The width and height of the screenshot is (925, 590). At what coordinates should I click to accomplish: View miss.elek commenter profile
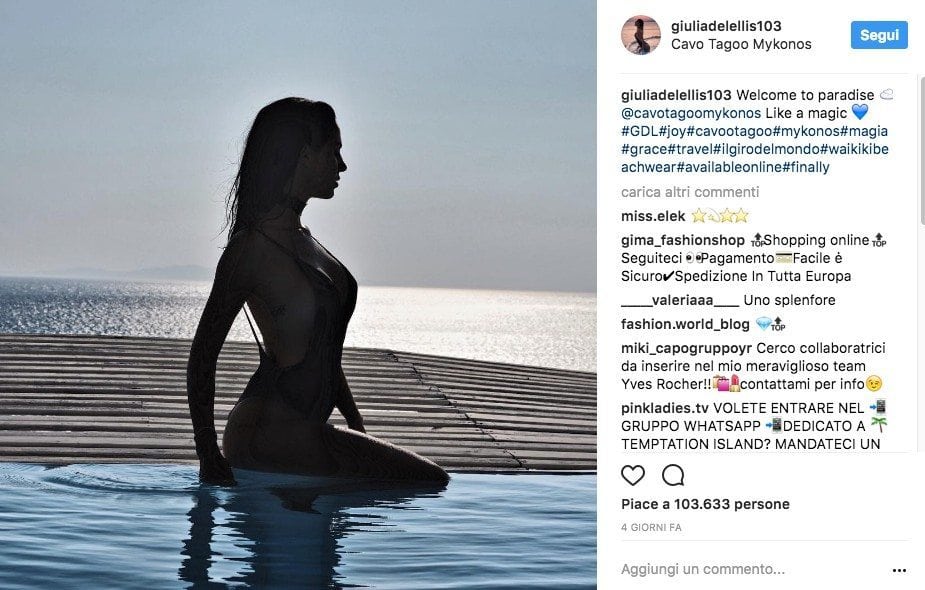pyautogui.click(x=653, y=217)
